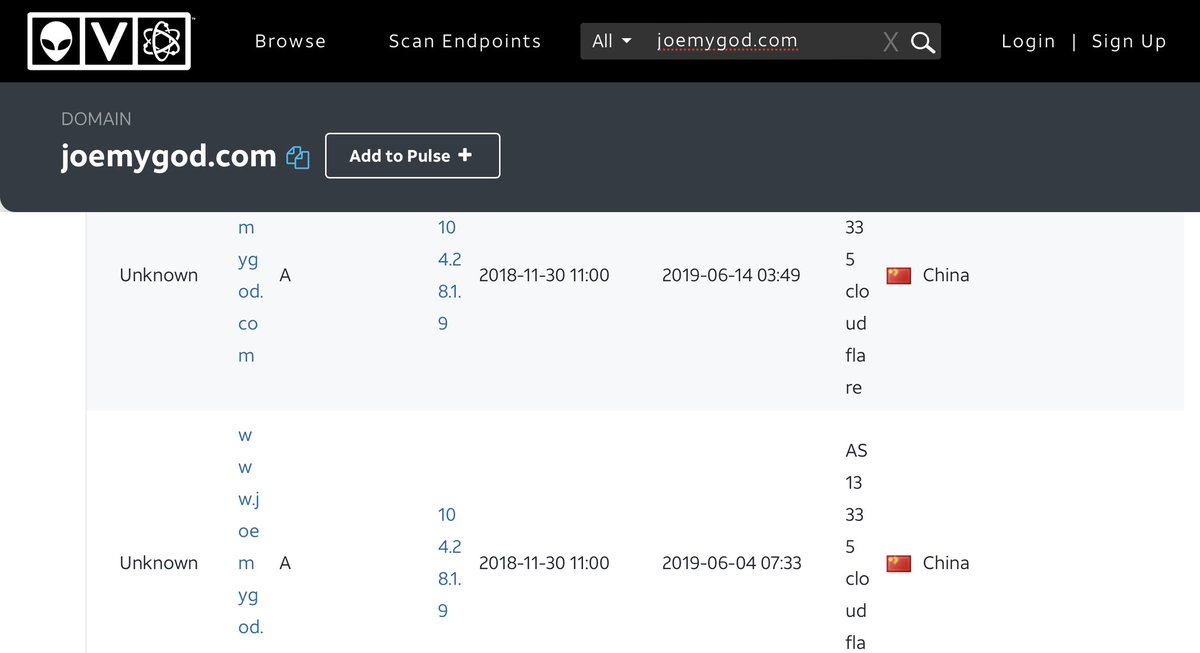1200x653 pixels.
Task: Open the Browse menu item
Action: point(290,41)
